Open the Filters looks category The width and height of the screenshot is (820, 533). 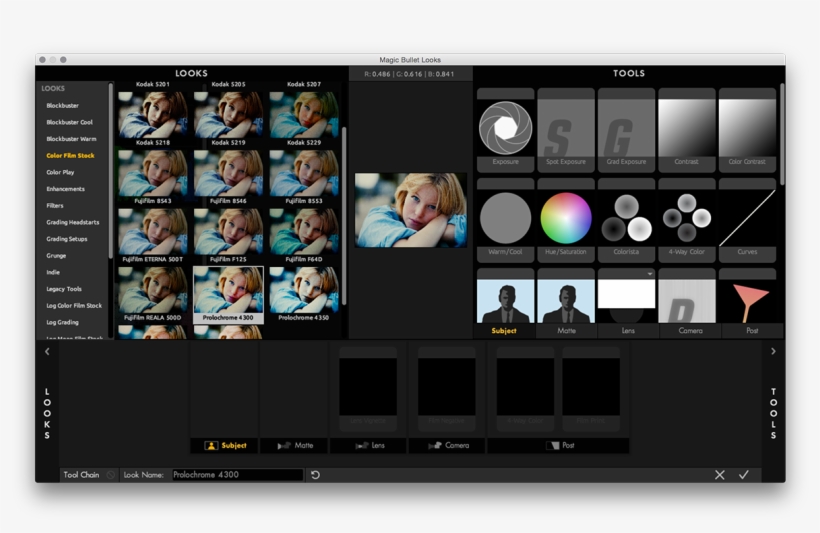pos(55,206)
